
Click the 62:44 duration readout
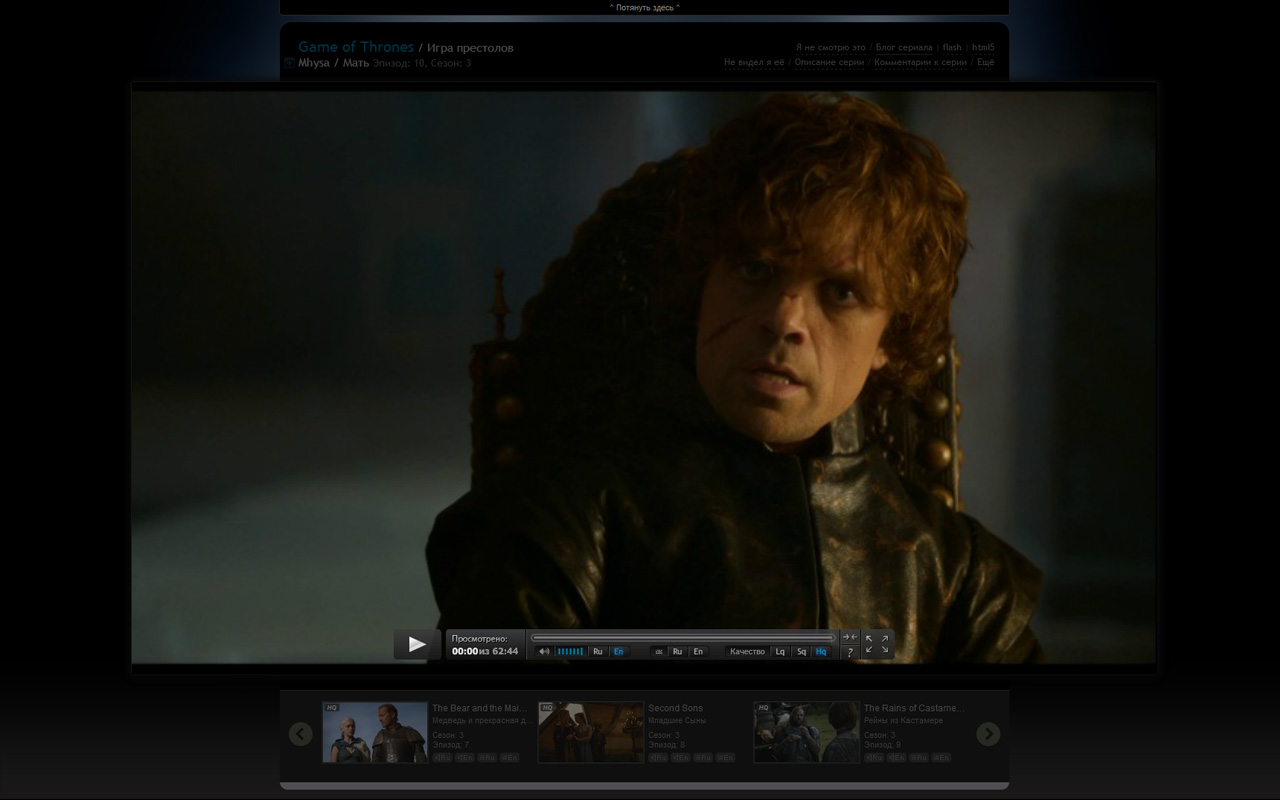click(x=505, y=651)
